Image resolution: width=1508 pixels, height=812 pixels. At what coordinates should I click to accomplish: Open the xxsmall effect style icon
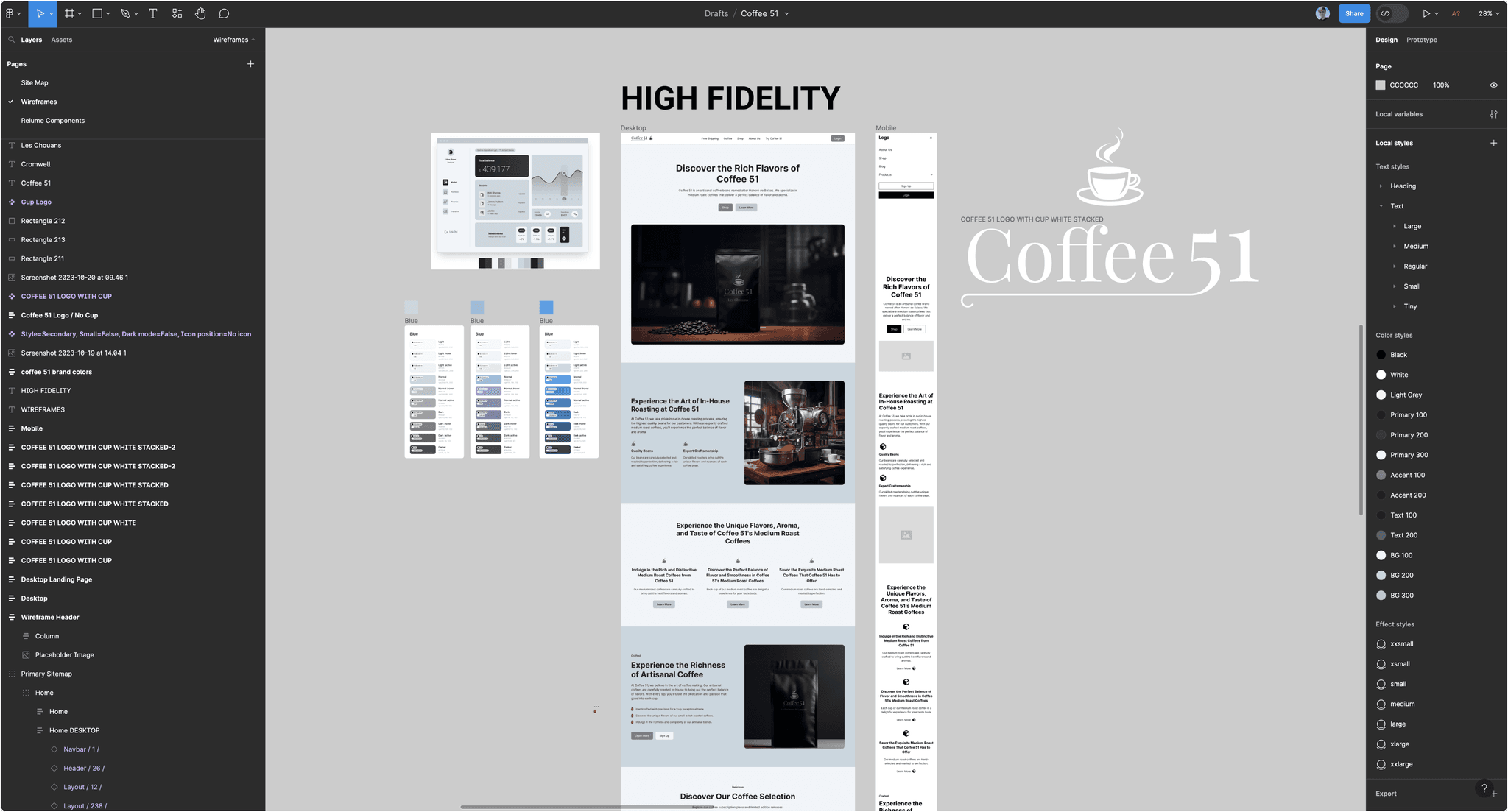1381,644
